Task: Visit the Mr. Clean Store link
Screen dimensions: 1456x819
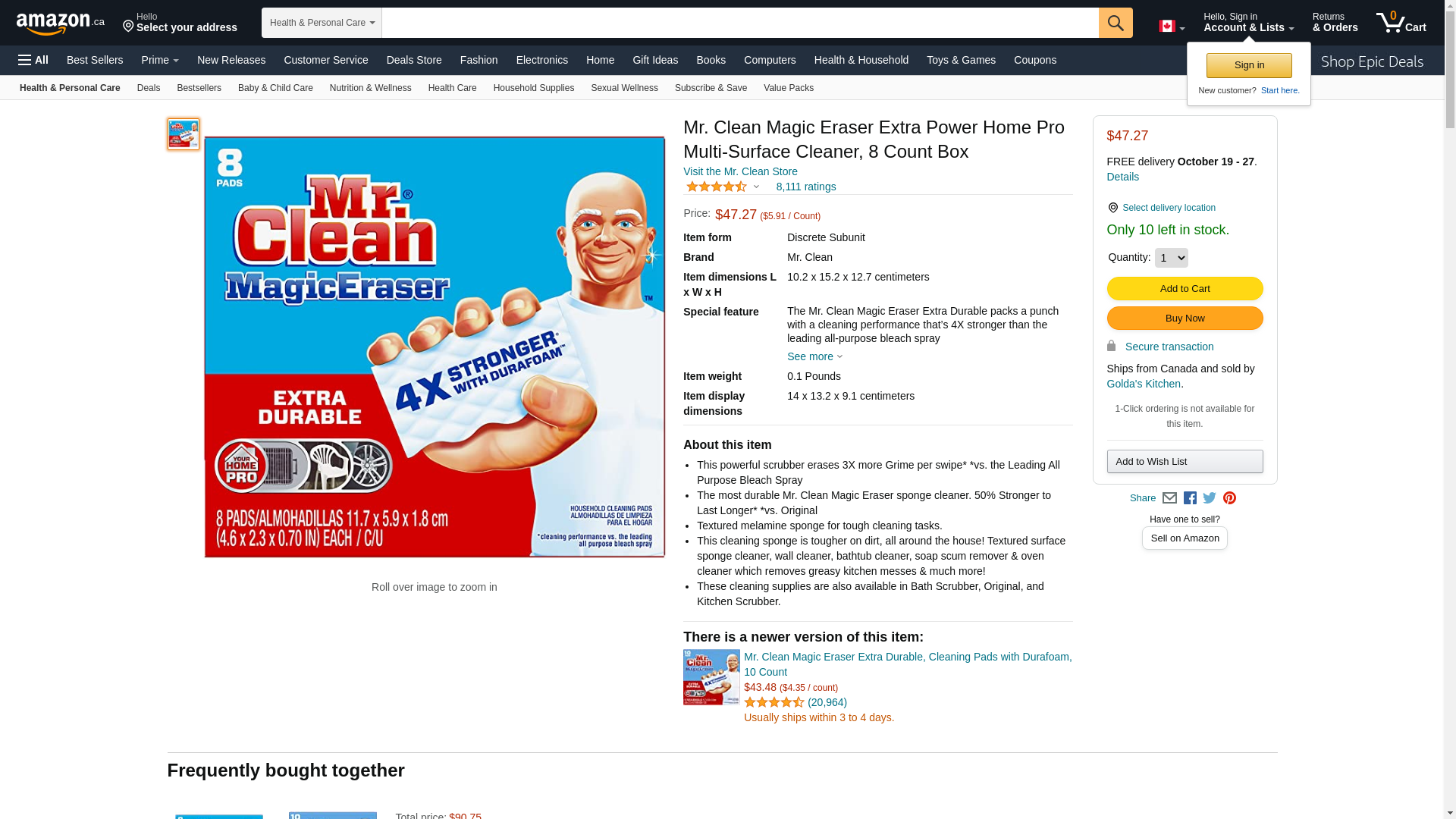Action: [740, 171]
